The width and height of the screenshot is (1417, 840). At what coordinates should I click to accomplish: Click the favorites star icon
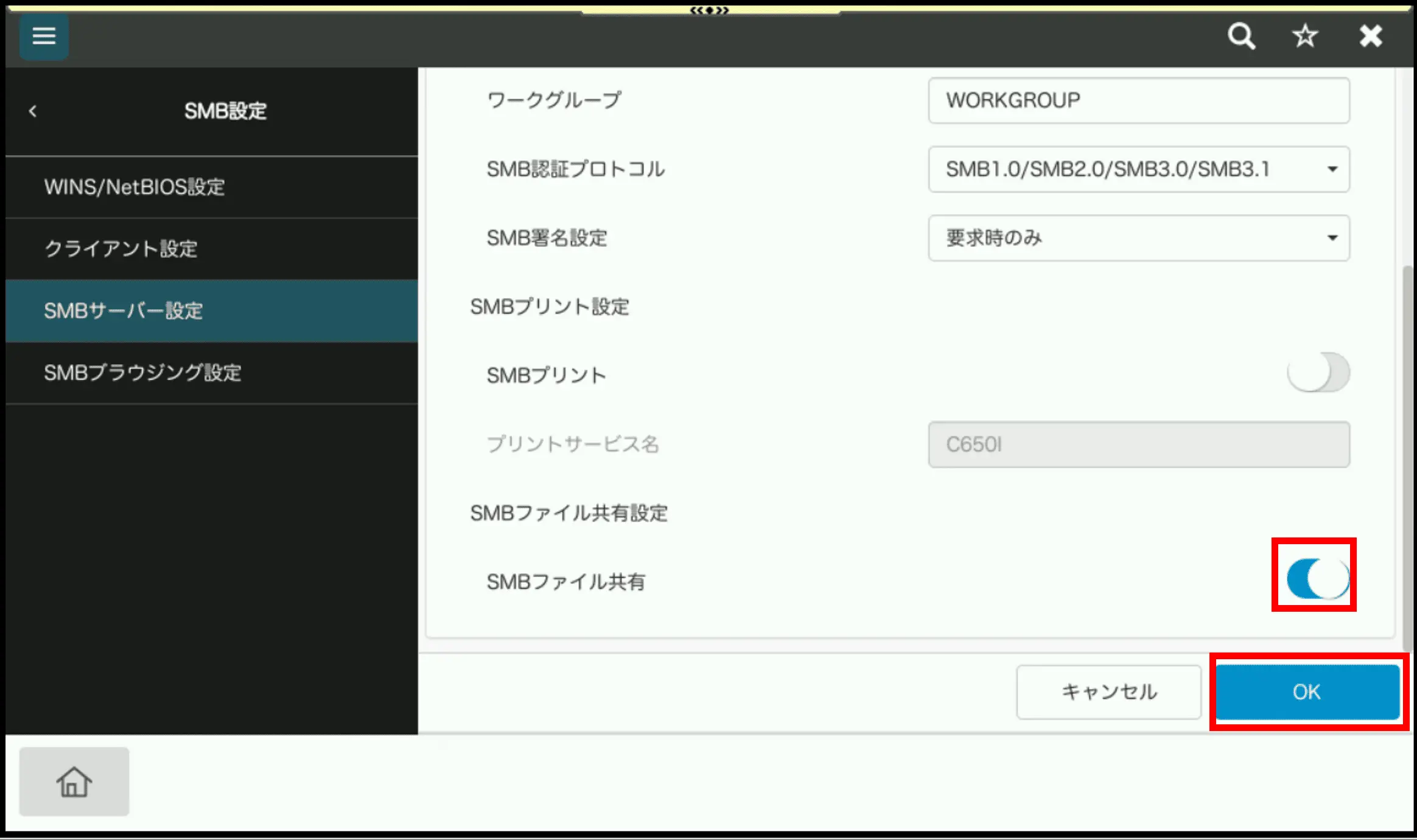1305,37
